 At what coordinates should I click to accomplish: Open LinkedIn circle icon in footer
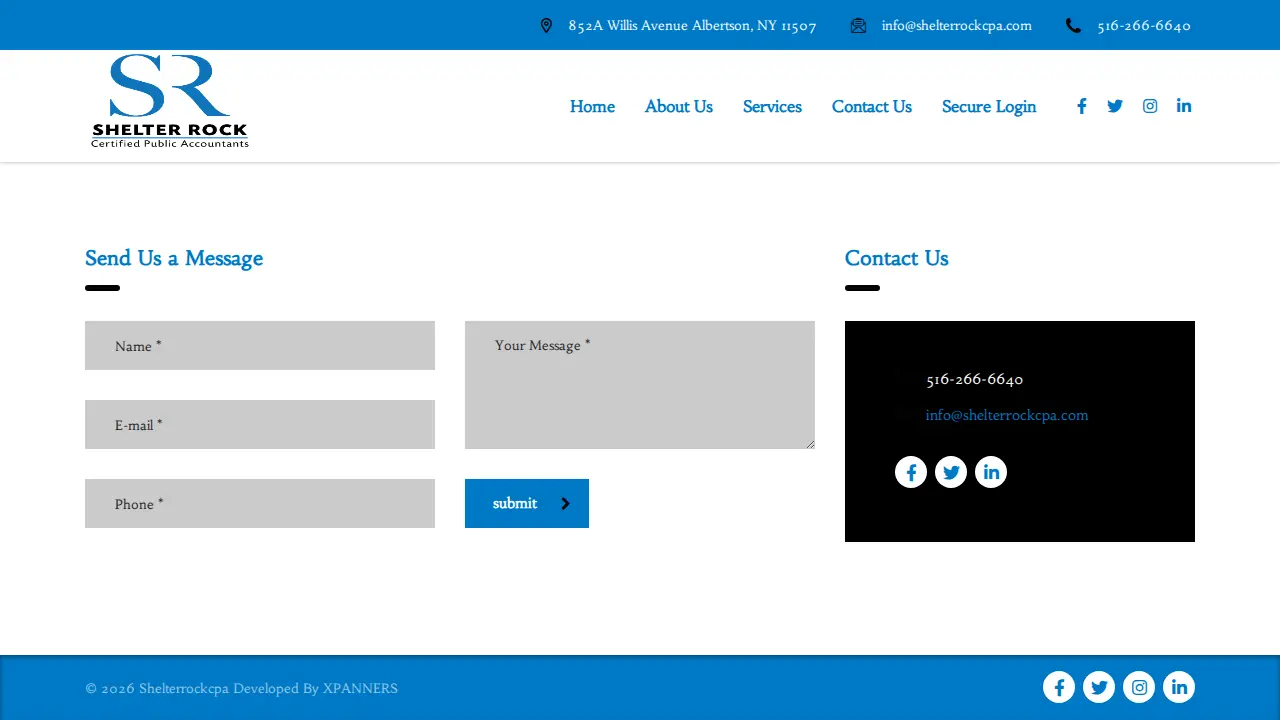[x=1179, y=687]
